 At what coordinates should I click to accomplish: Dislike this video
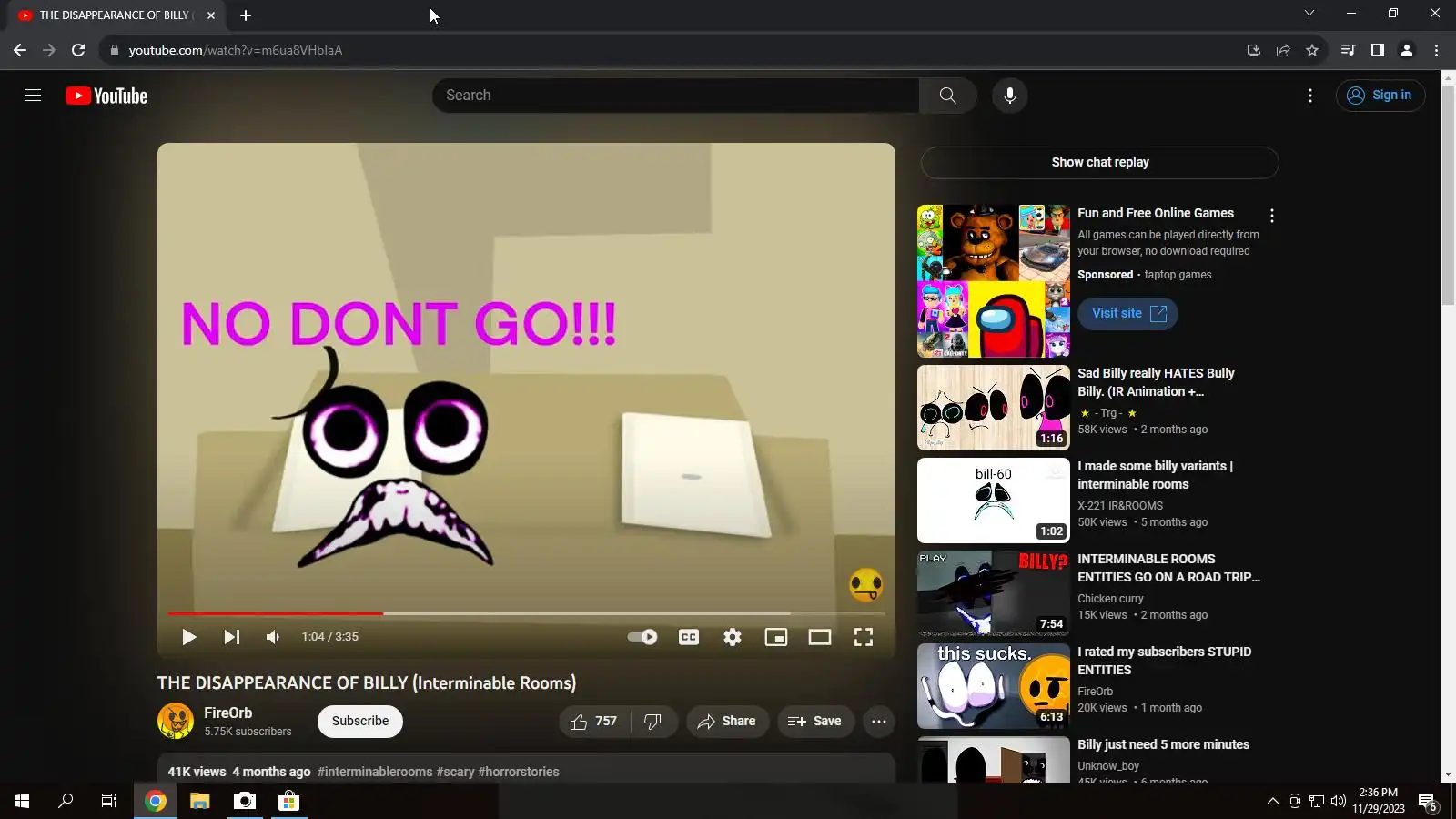[652, 722]
